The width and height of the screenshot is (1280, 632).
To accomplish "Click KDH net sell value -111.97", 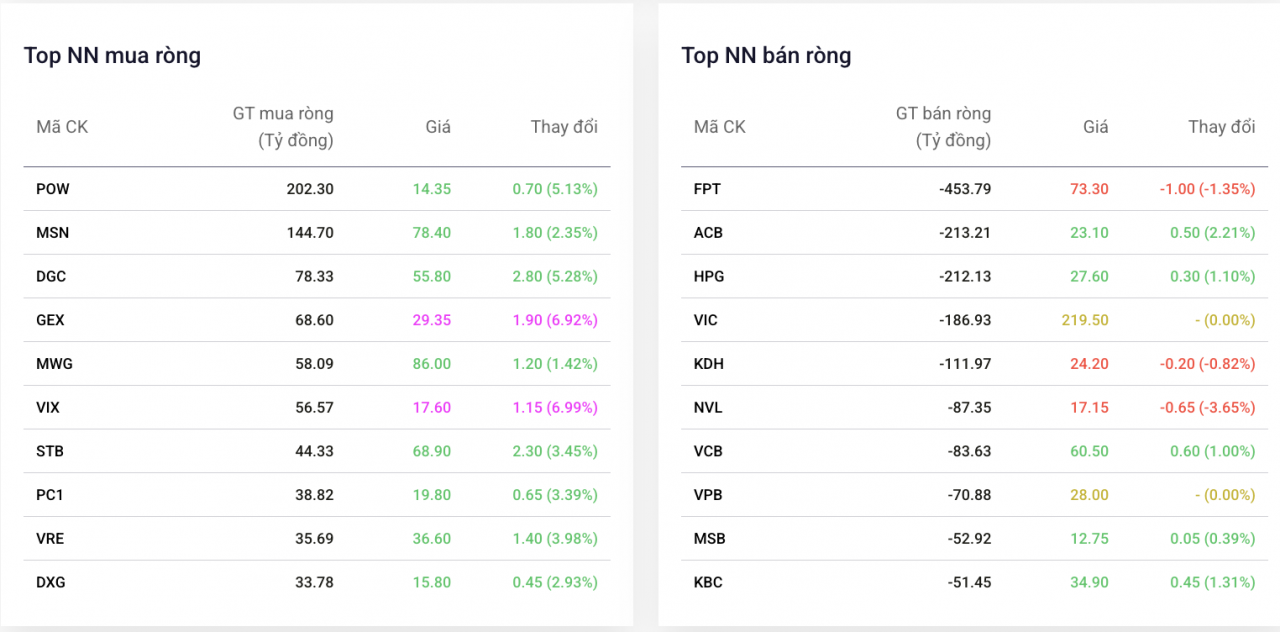I will point(965,364).
